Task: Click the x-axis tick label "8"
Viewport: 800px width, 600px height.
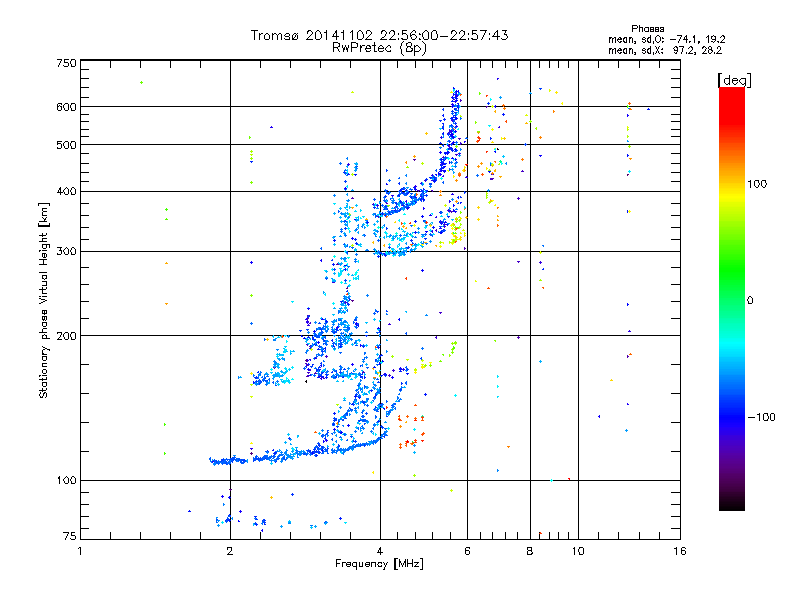Action: coord(530,551)
